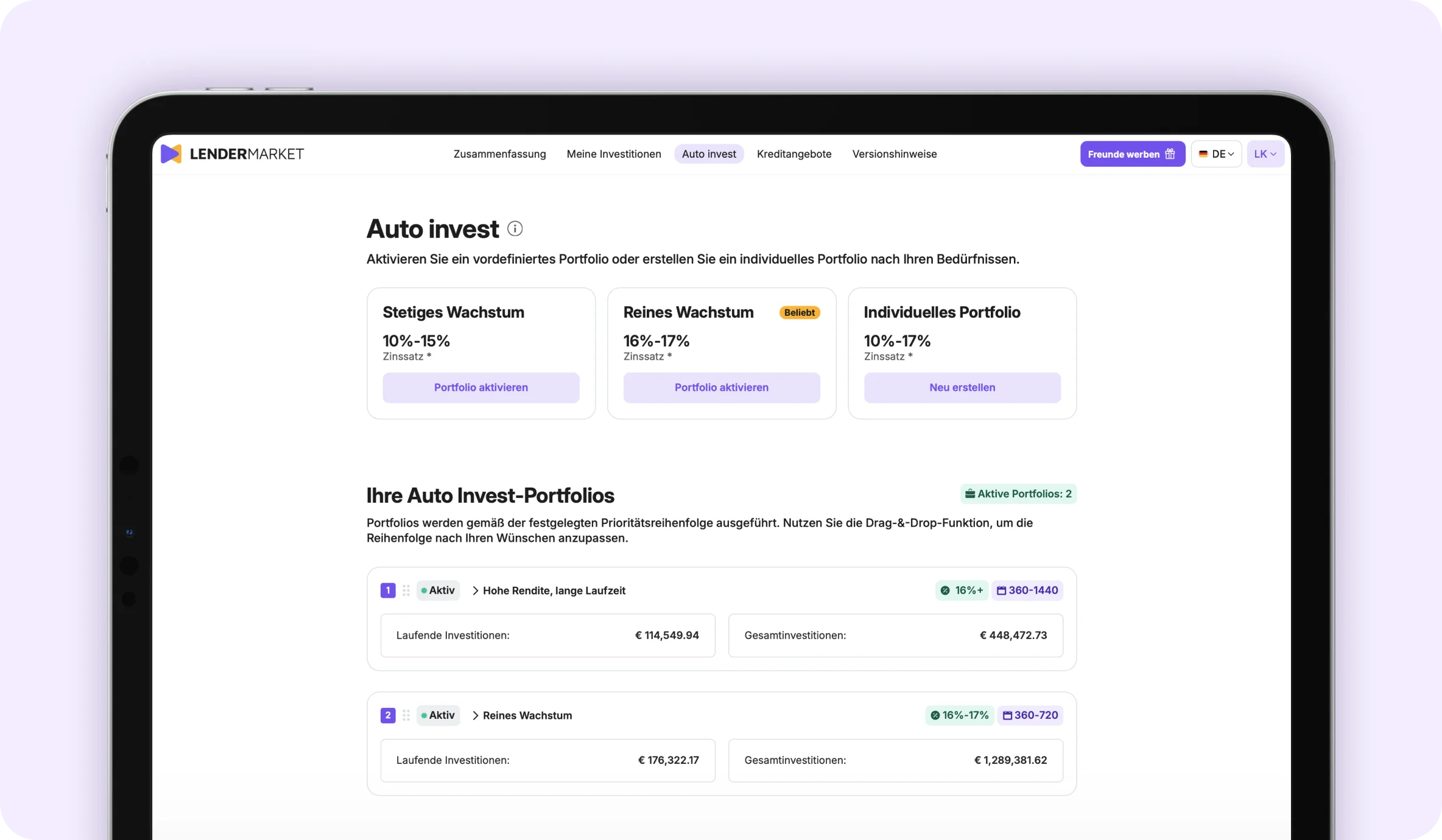Click the priority number 1 badge

coord(388,590)
